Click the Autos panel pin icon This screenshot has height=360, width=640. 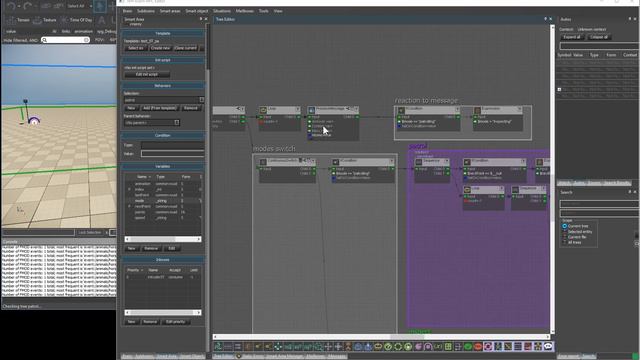tap(630, 19)
